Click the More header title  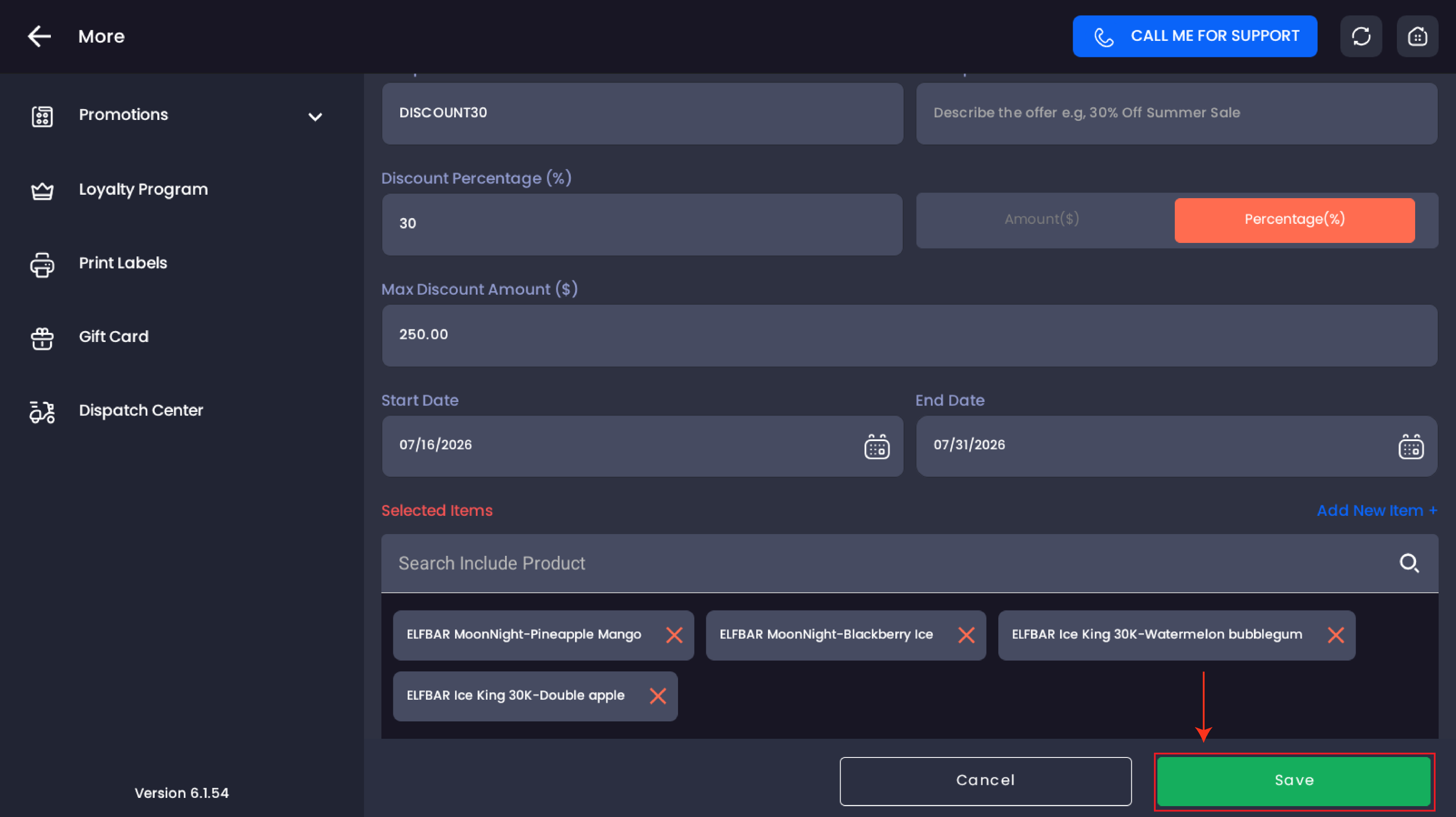pos(101,36)
